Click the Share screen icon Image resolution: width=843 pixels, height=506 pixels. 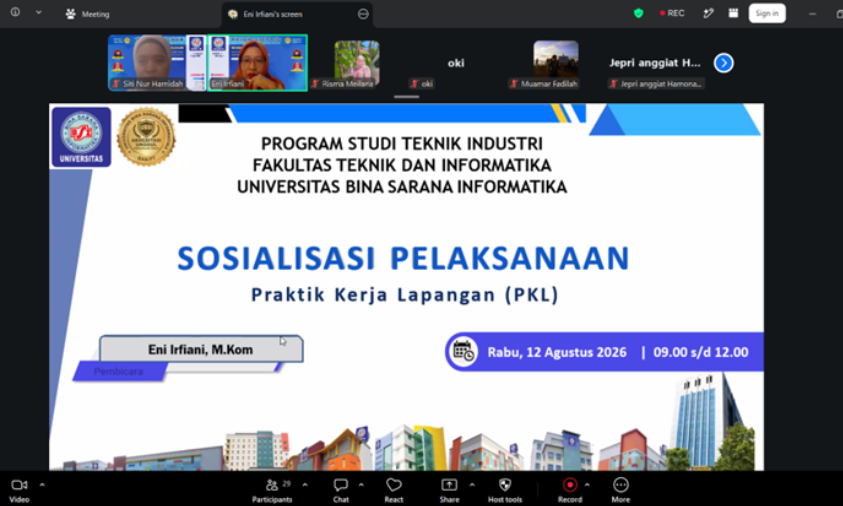[449, 484]
